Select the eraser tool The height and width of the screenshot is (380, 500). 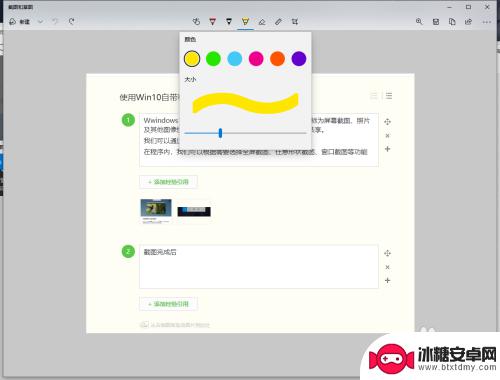pyautogui.click(x=262, y=22)
